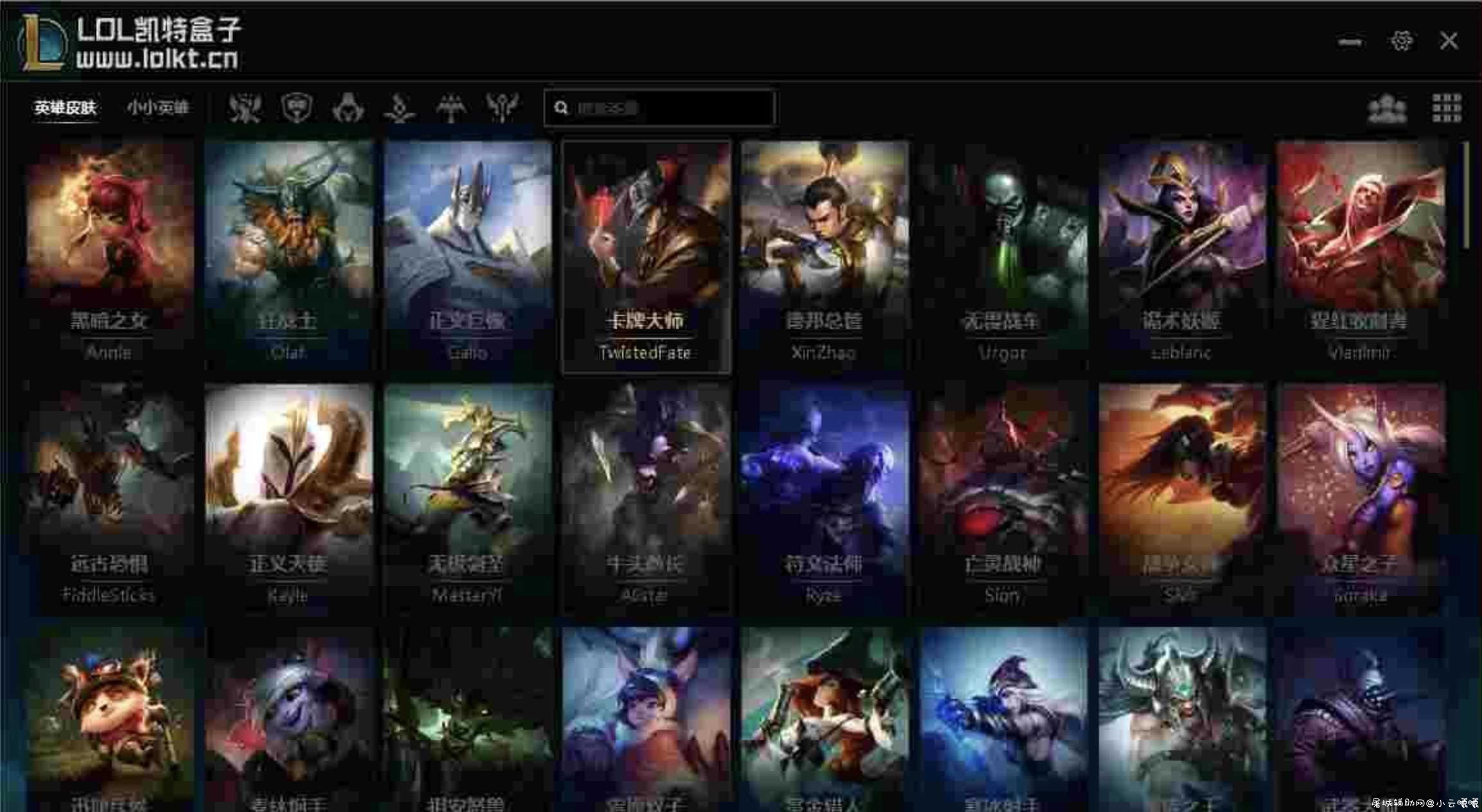Select the Vladimir champion card

pyautogui.click(x=1361, y=256)
